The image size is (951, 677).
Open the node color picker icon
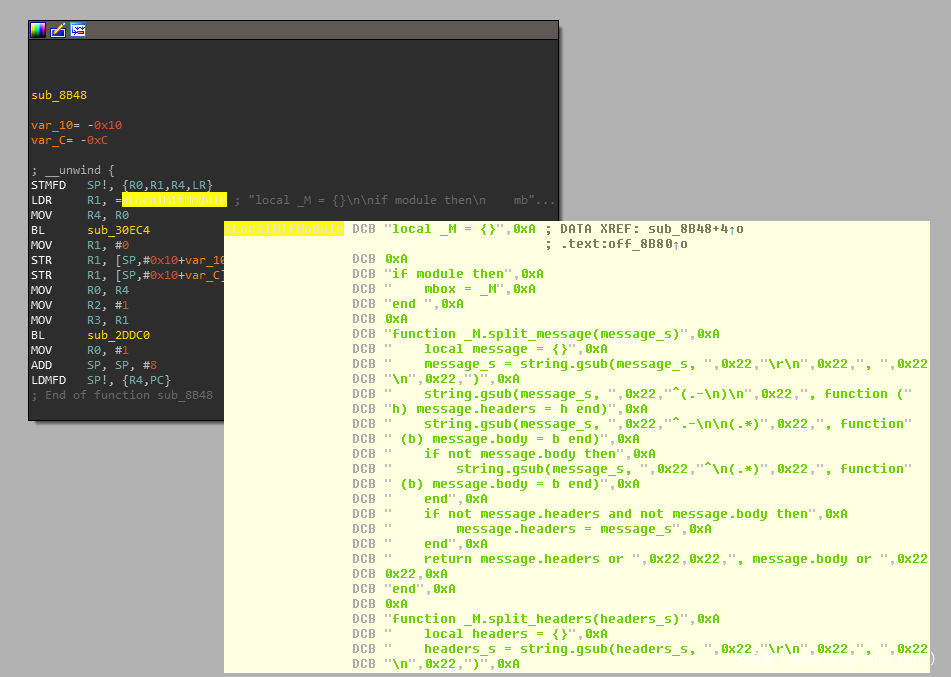point(38,30)
